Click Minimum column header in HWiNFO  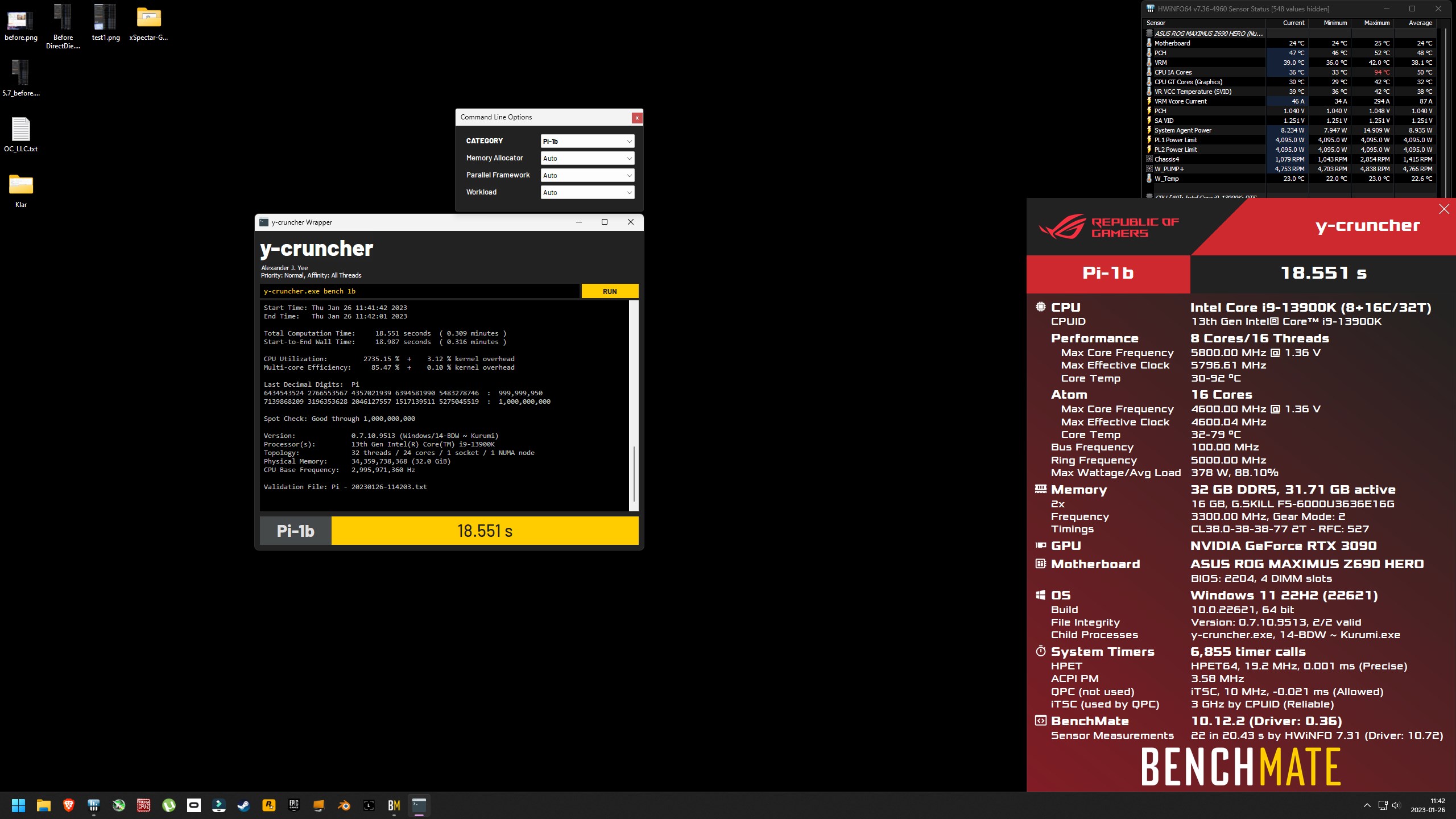coord(1330,23)
